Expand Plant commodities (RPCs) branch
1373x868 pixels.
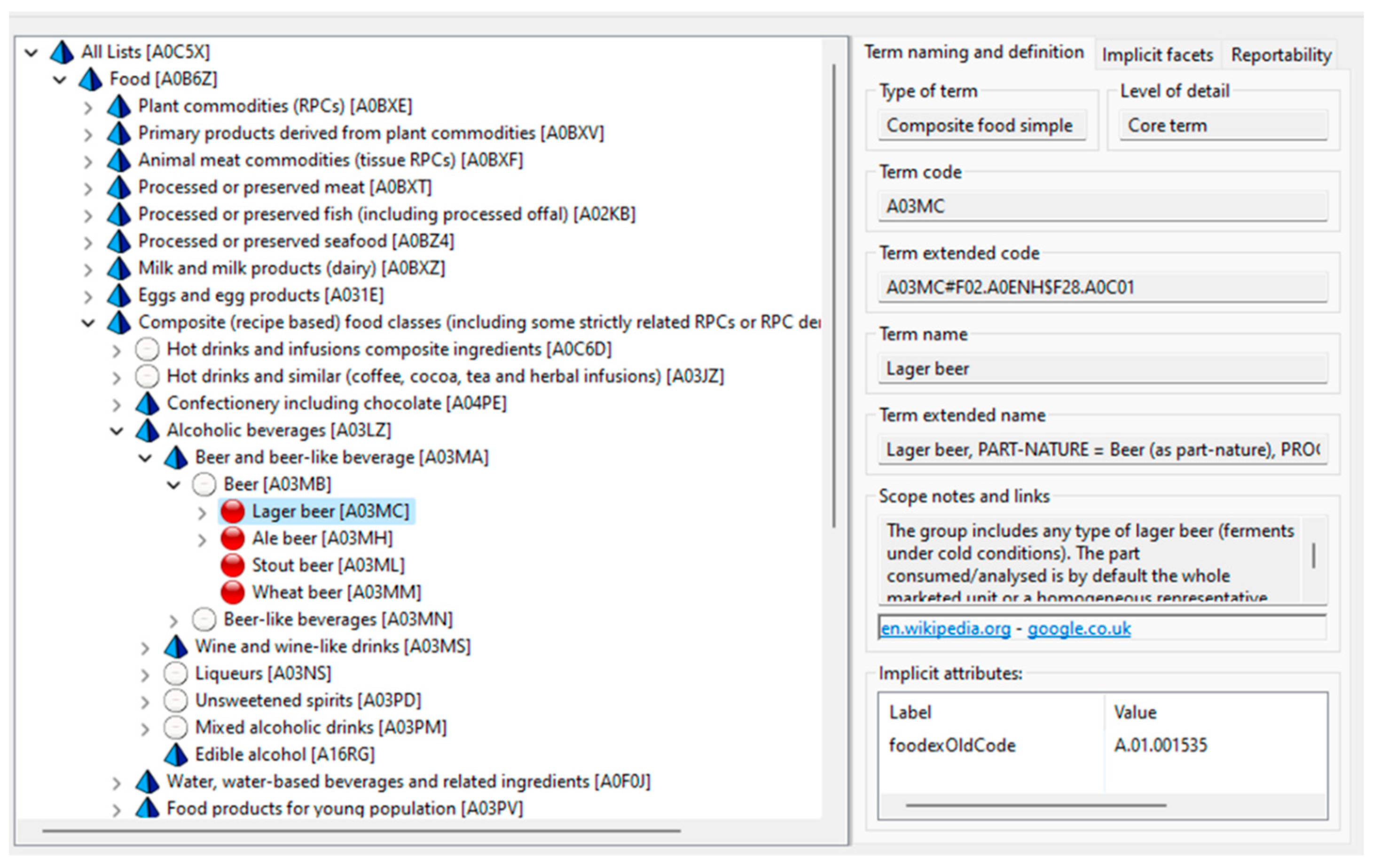click(88, 107)
